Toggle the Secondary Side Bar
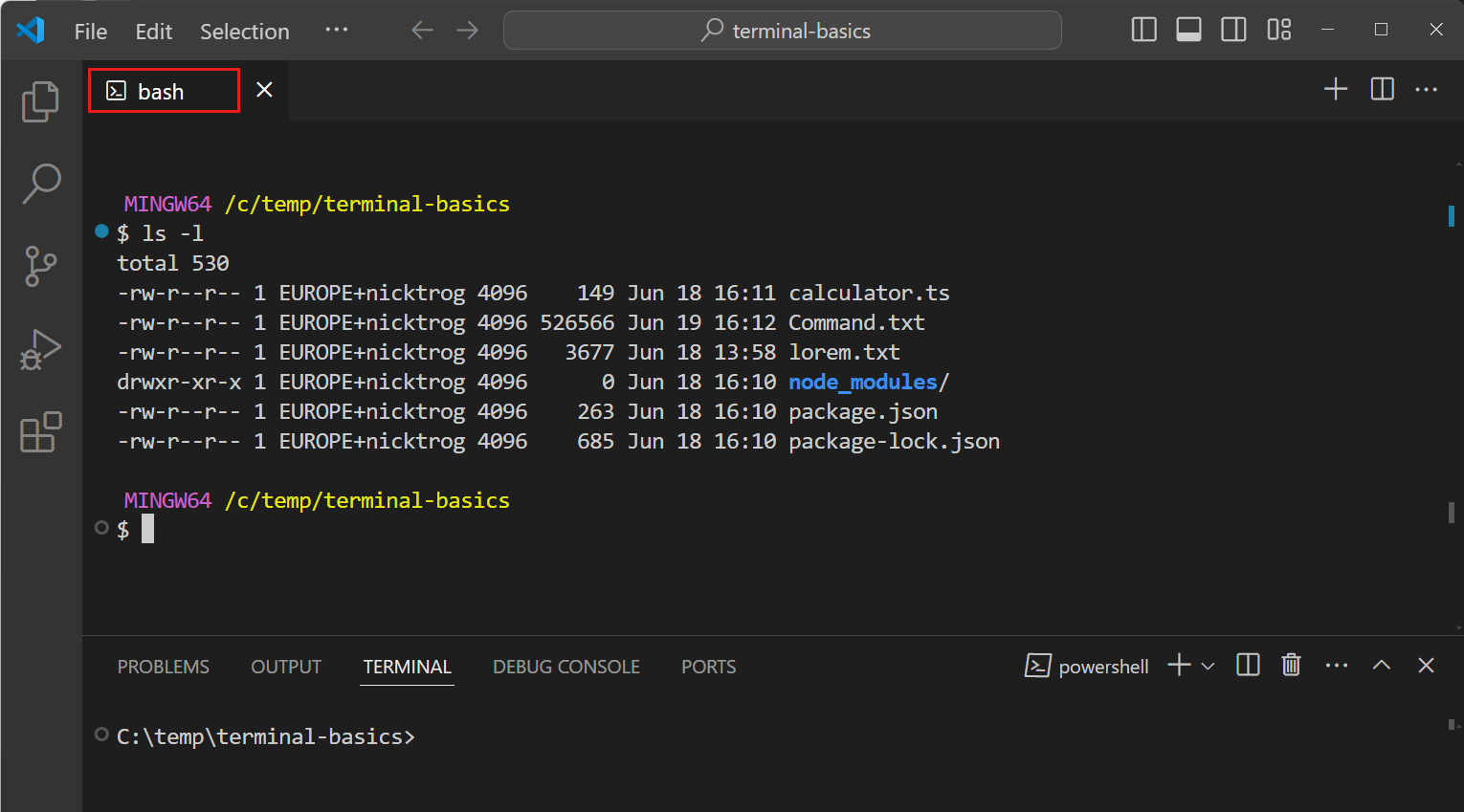This screenshot has width=1464, height=812. click(1233, 30)
